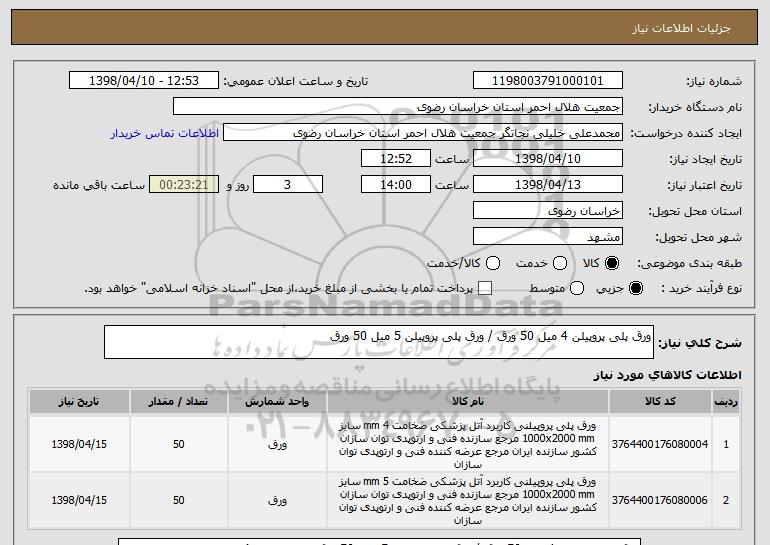Click product code 3764400176080004

[x=660, y=444]
